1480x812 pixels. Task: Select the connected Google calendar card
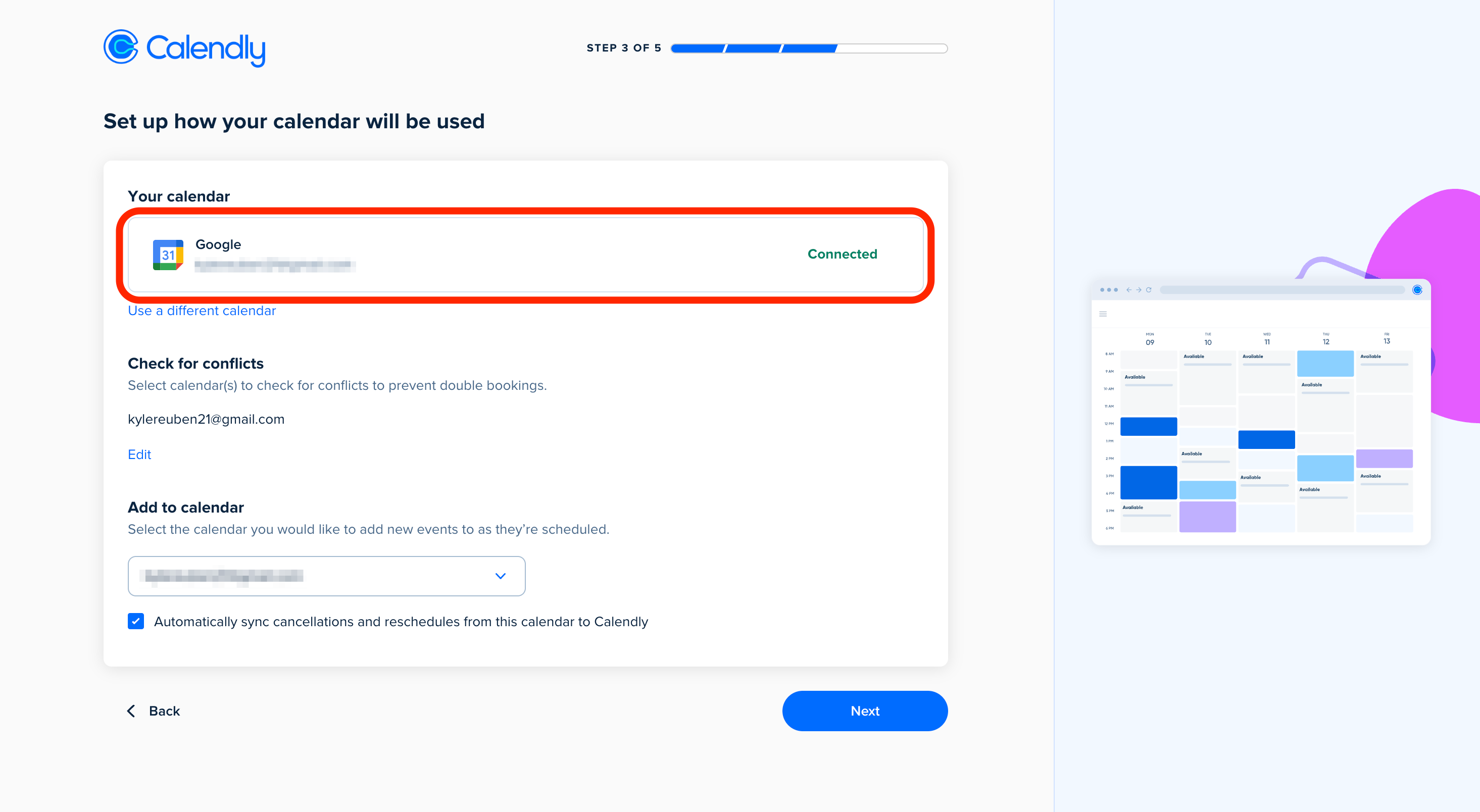(x=525, y=255)
